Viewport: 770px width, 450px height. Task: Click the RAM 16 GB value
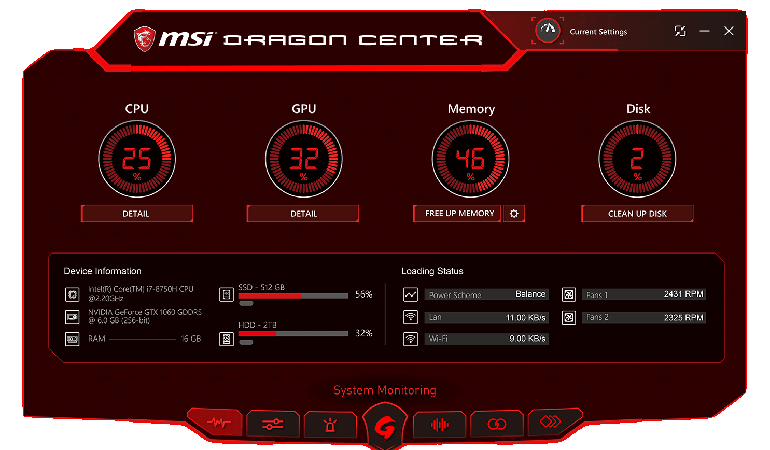point(191,338)
